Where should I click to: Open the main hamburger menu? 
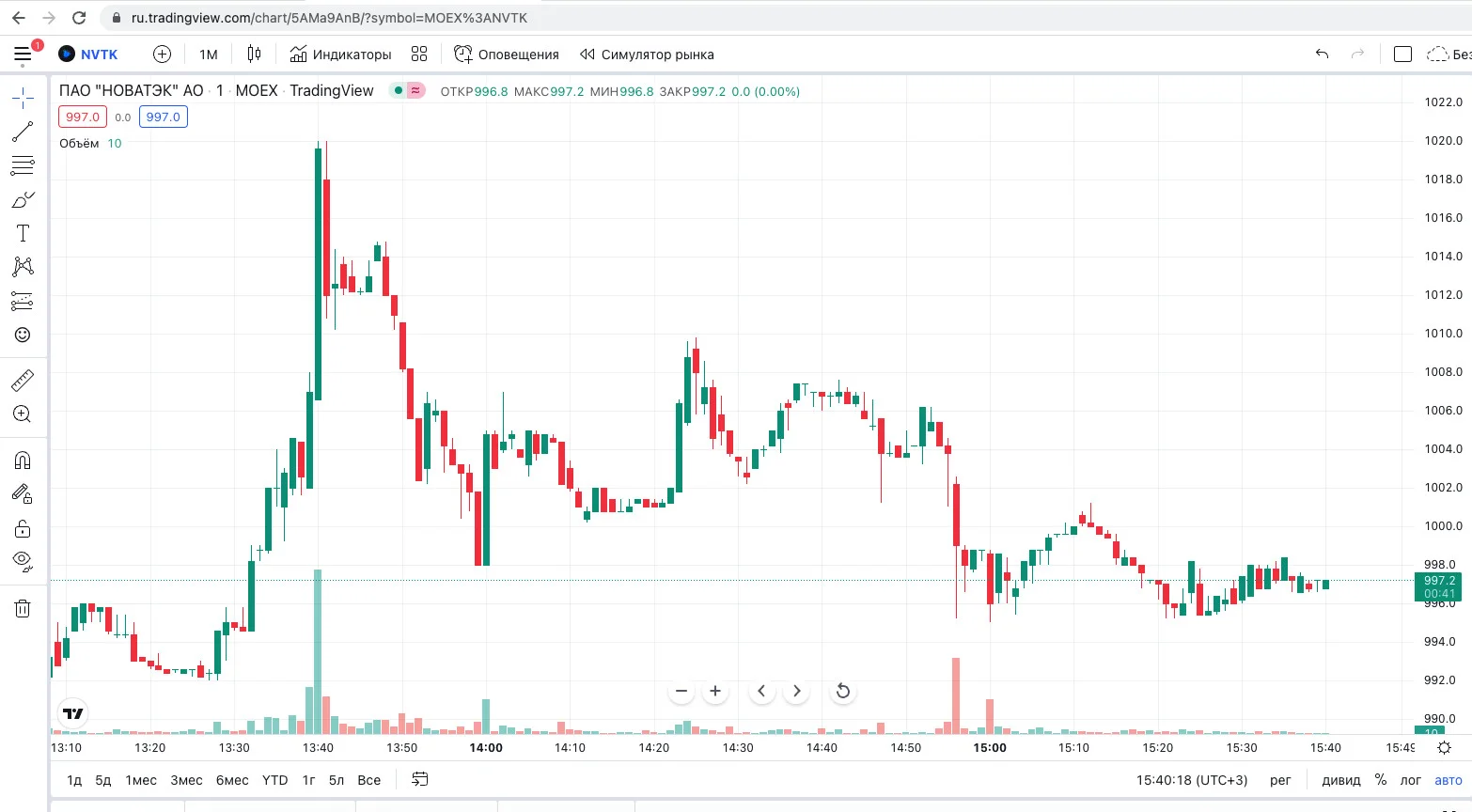[23, 55]
